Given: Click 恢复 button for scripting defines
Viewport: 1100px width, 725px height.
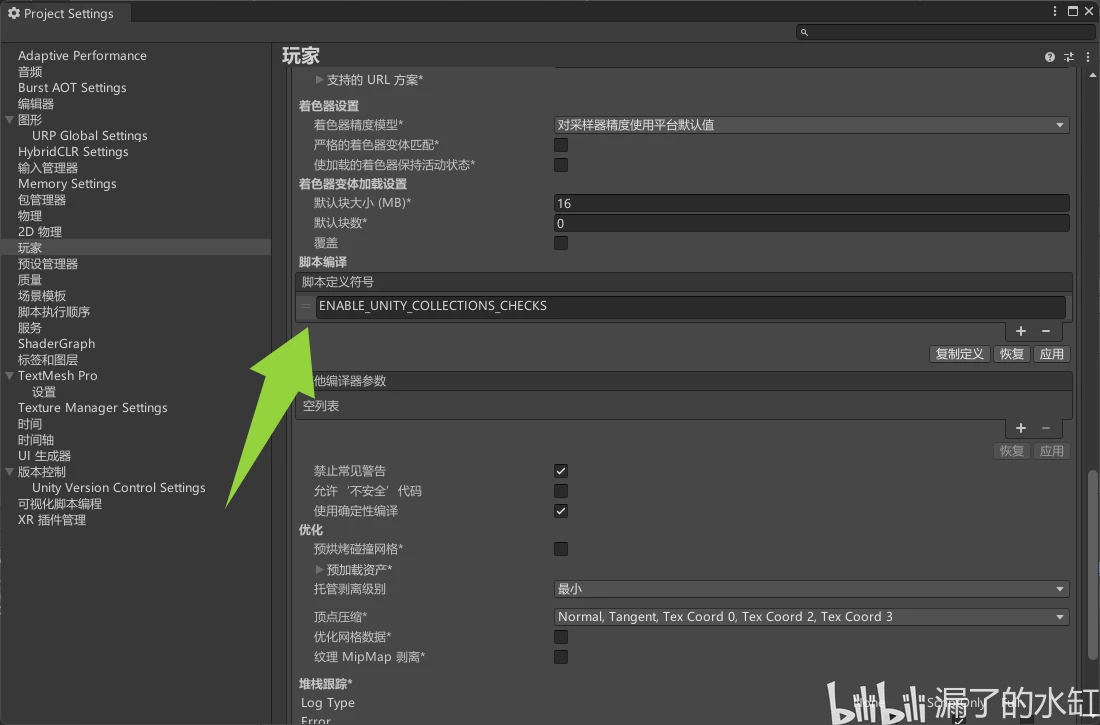Looking at the screenshot, I should coord(1012,354).
